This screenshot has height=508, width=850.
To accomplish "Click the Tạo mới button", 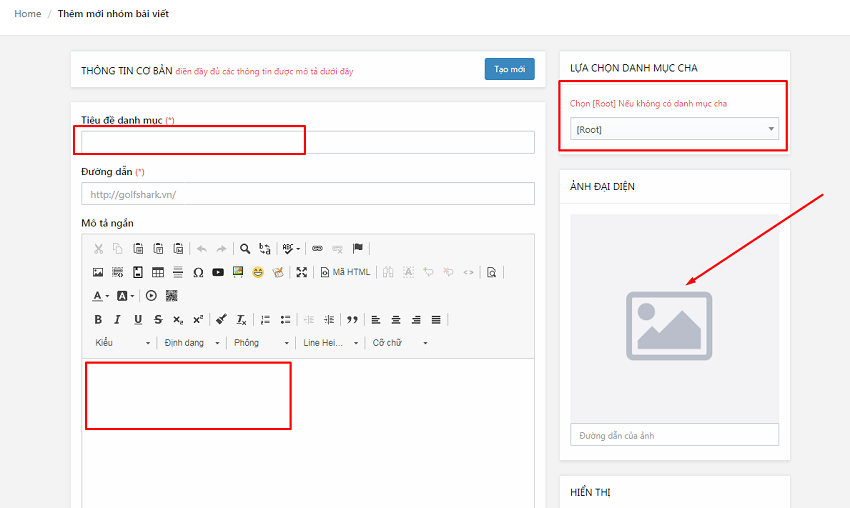I will (x=509, y=69).
